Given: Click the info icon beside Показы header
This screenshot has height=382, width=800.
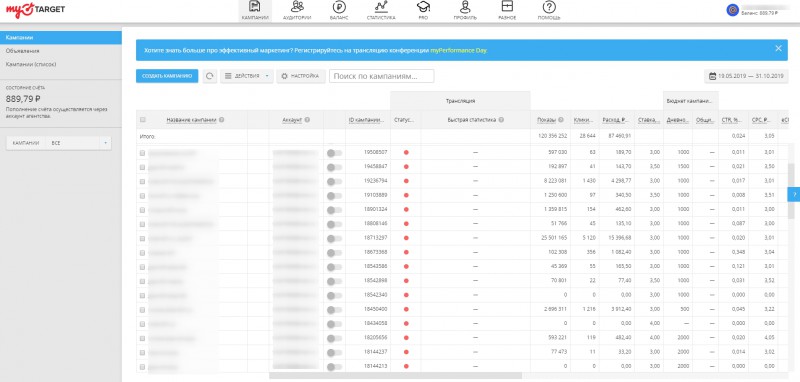Looking at the screenshot, I should (561, 120).
